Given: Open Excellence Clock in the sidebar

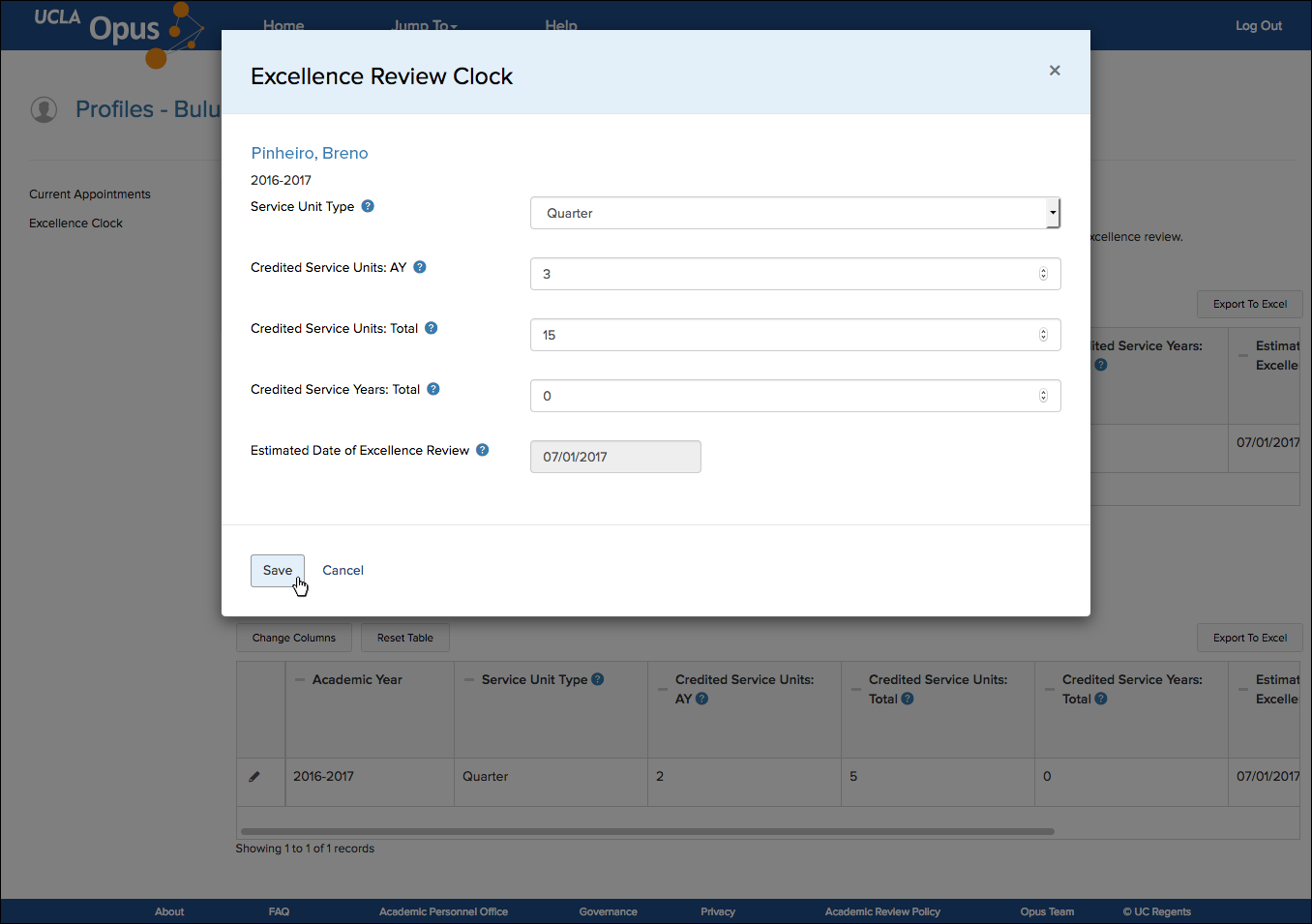Looking at the screenshot, I should [75, 224].
